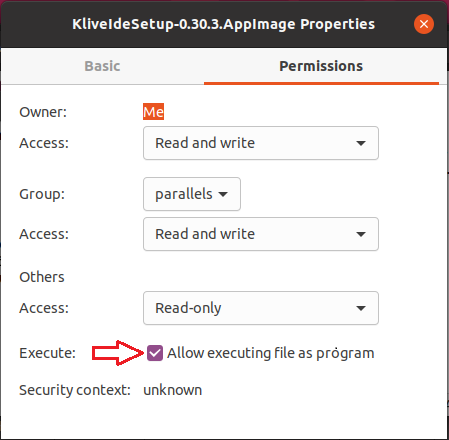Viewport: 449px width, 440px height.
Task: Select the Permissions tab
Action: 321,66
